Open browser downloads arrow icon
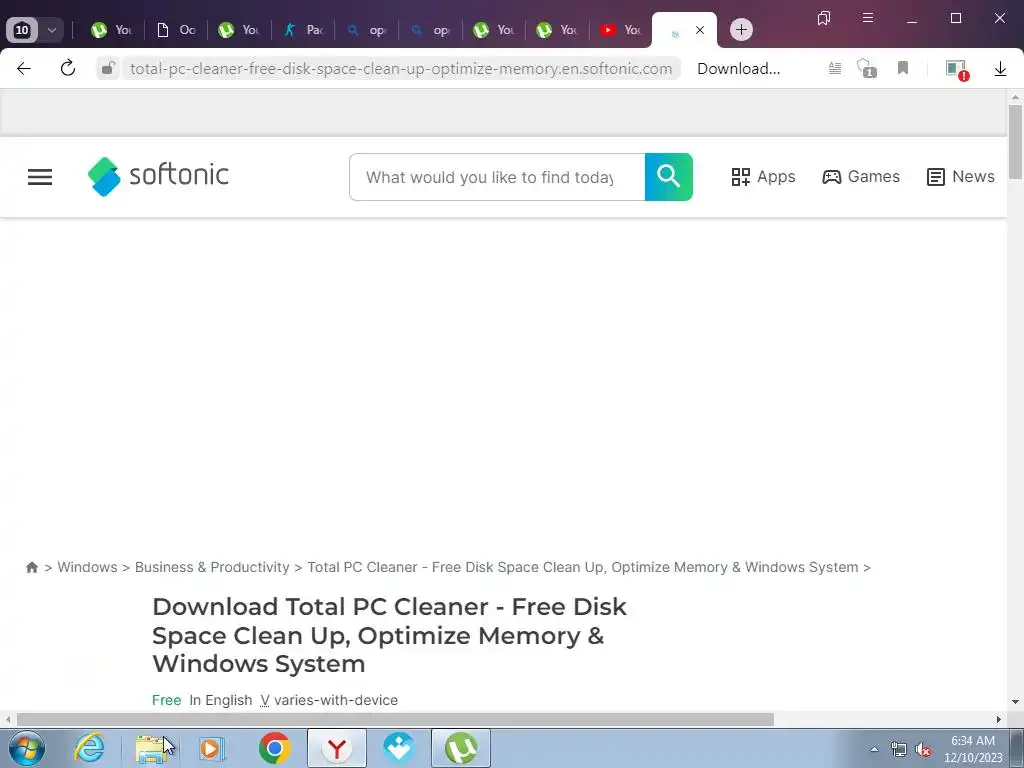Screen dimensions: 1024x768 (x=1000, y=69)
